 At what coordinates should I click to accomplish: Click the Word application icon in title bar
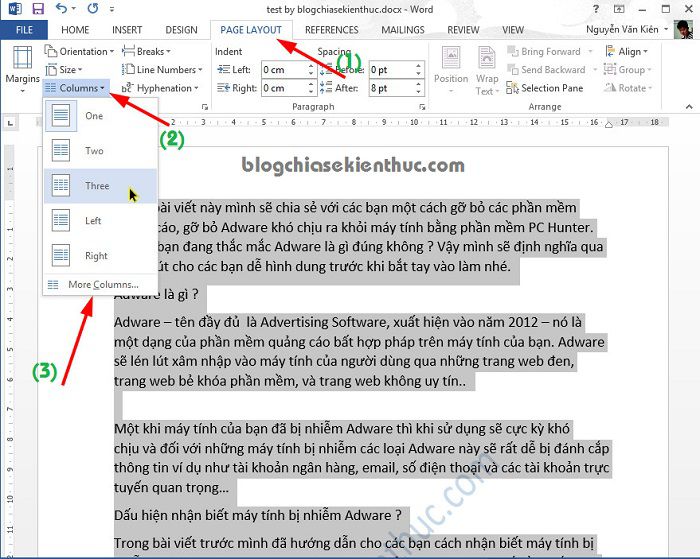pyautogui.click(x=15, y=8)
